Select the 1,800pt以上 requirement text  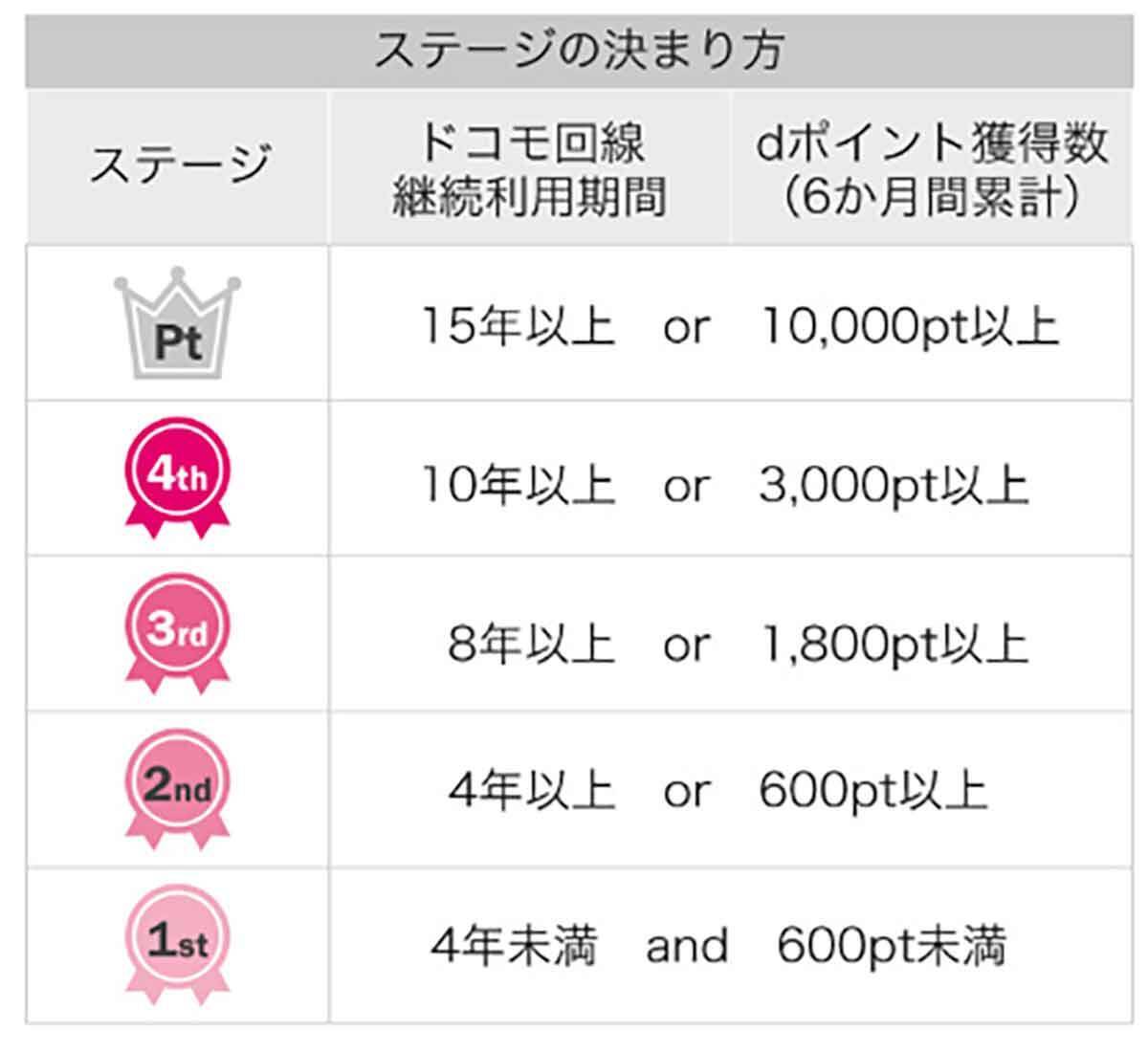[894, 645]
